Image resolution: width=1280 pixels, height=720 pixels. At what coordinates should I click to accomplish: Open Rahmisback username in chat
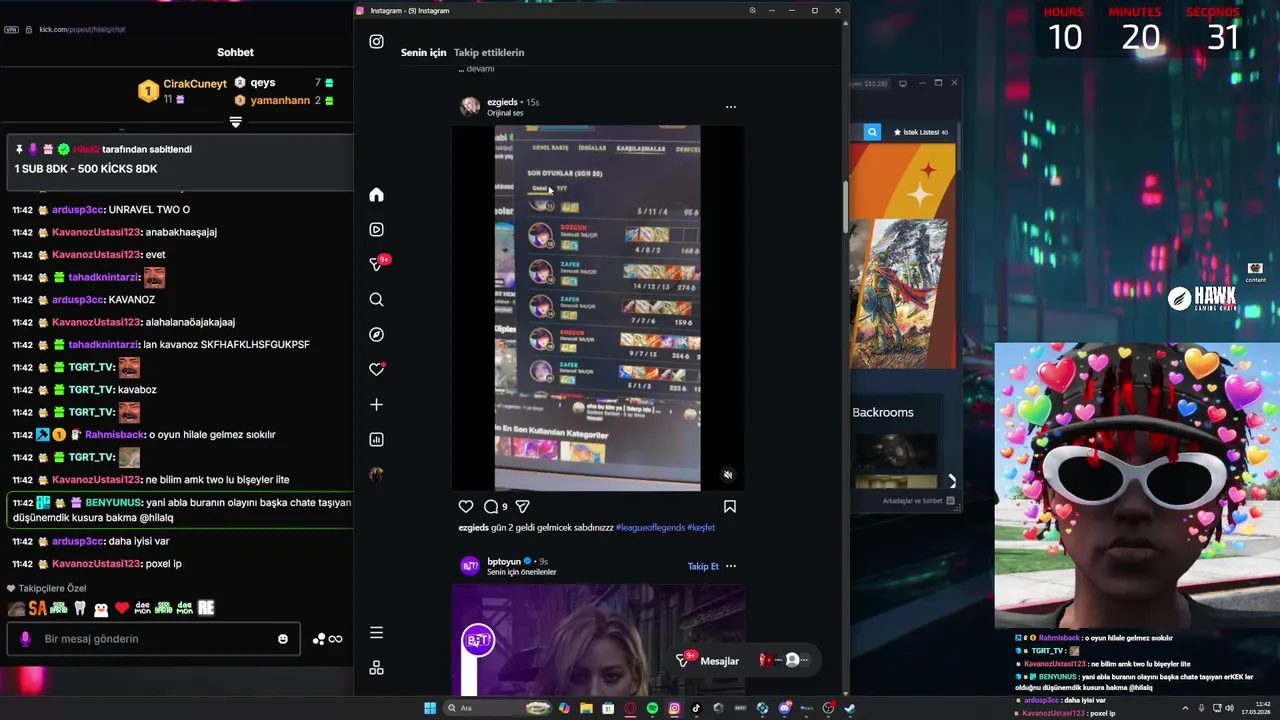coord(114,434)
